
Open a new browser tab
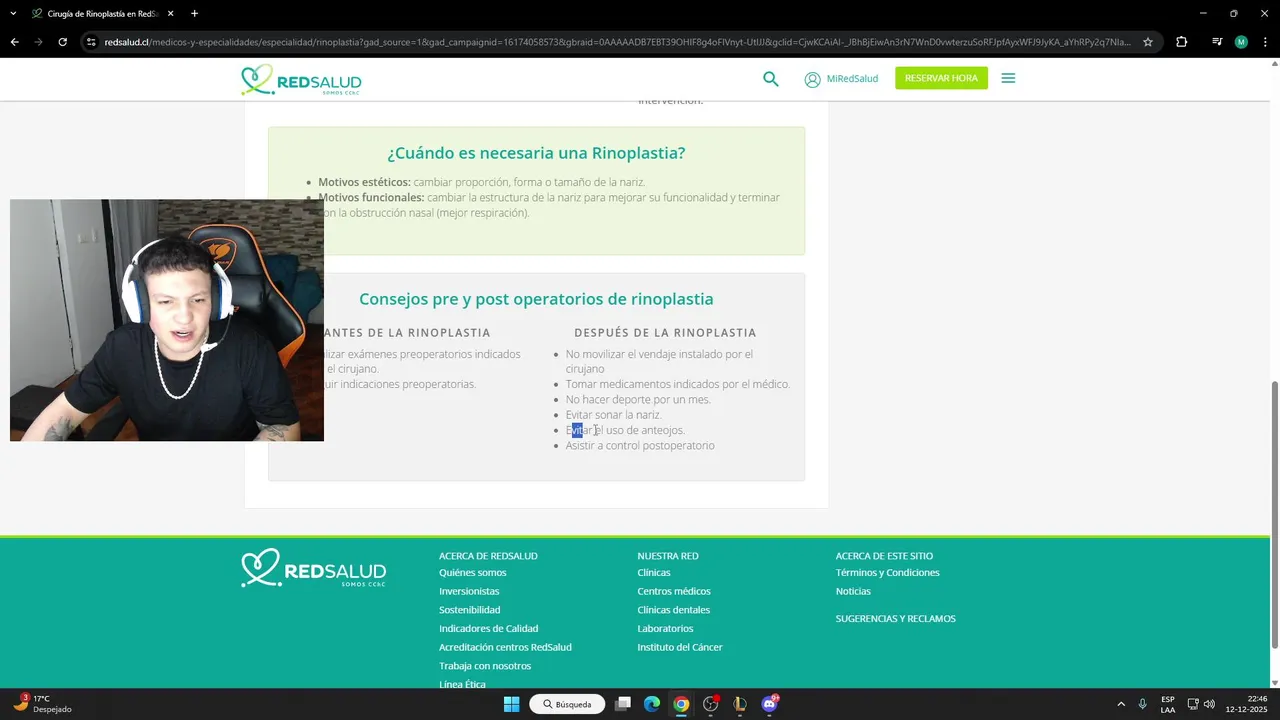point(194,13)
